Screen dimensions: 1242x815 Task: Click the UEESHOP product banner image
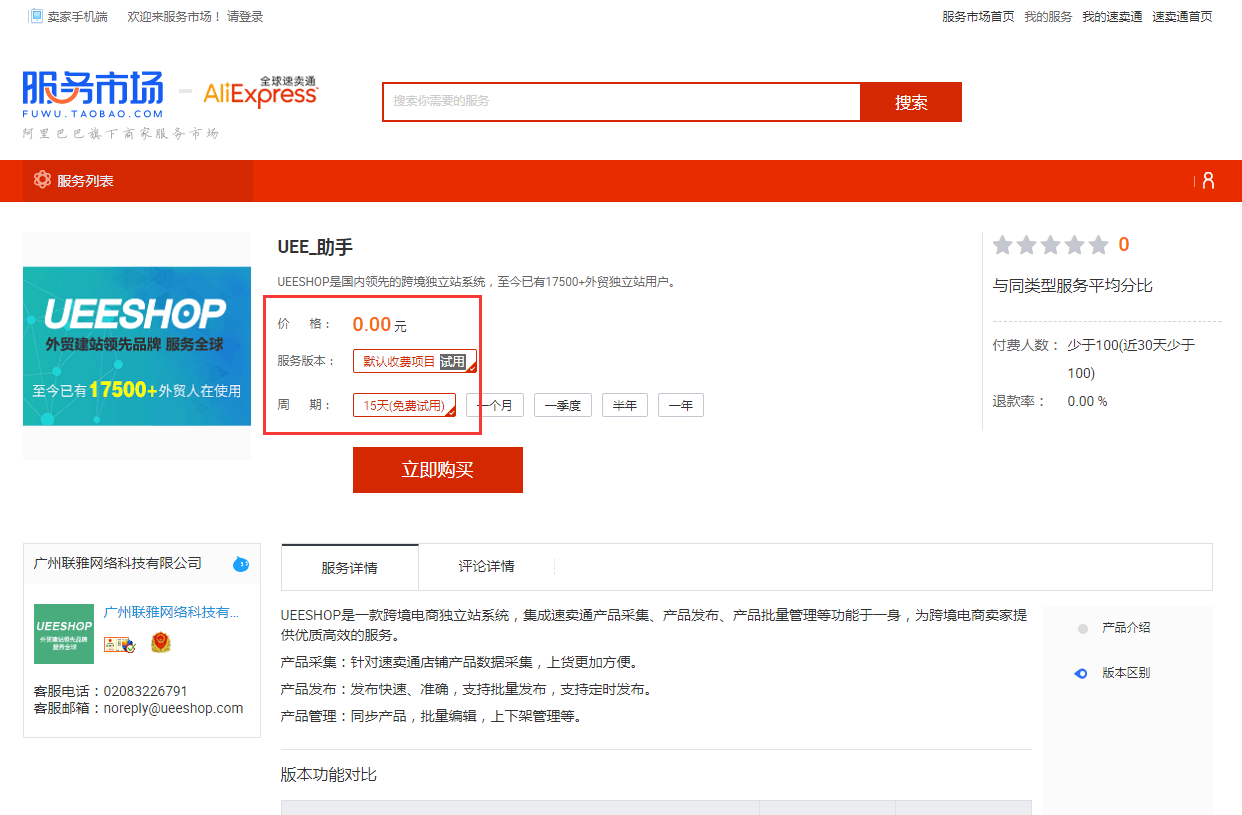pyautogui.click(x=137, y=346)
